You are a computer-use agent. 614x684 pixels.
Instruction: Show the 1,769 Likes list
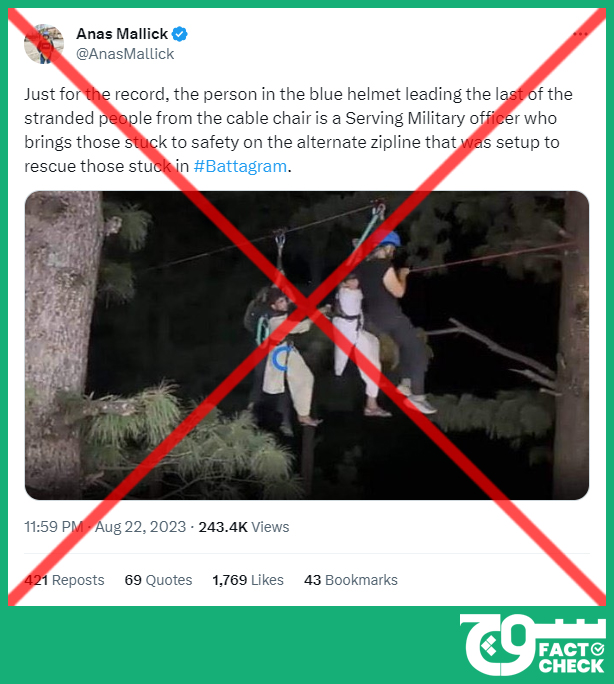(248, 580)
